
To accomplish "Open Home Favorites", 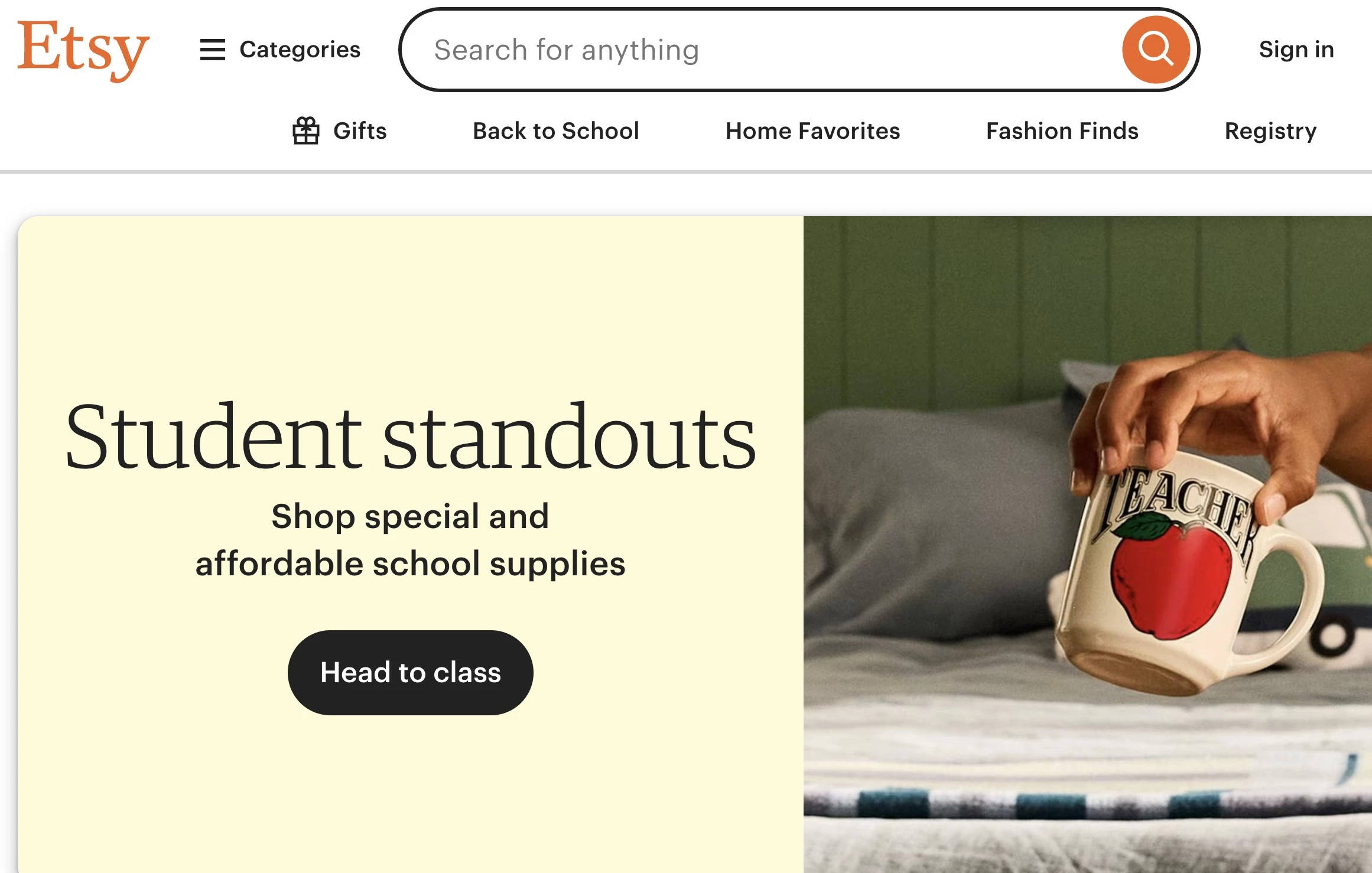I will point(813,131).
